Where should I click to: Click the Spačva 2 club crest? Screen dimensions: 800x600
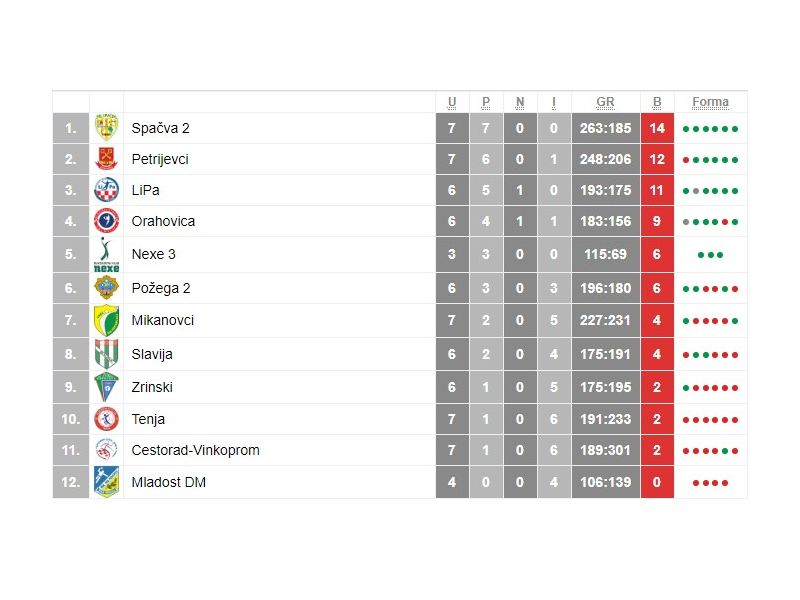(x=106, y=128)
